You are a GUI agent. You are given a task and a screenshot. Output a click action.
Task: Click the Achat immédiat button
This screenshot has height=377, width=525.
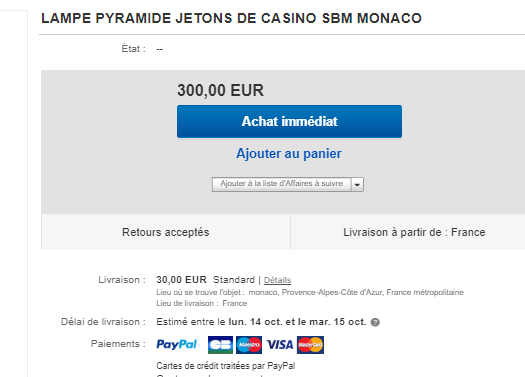[x=289, y=121]
